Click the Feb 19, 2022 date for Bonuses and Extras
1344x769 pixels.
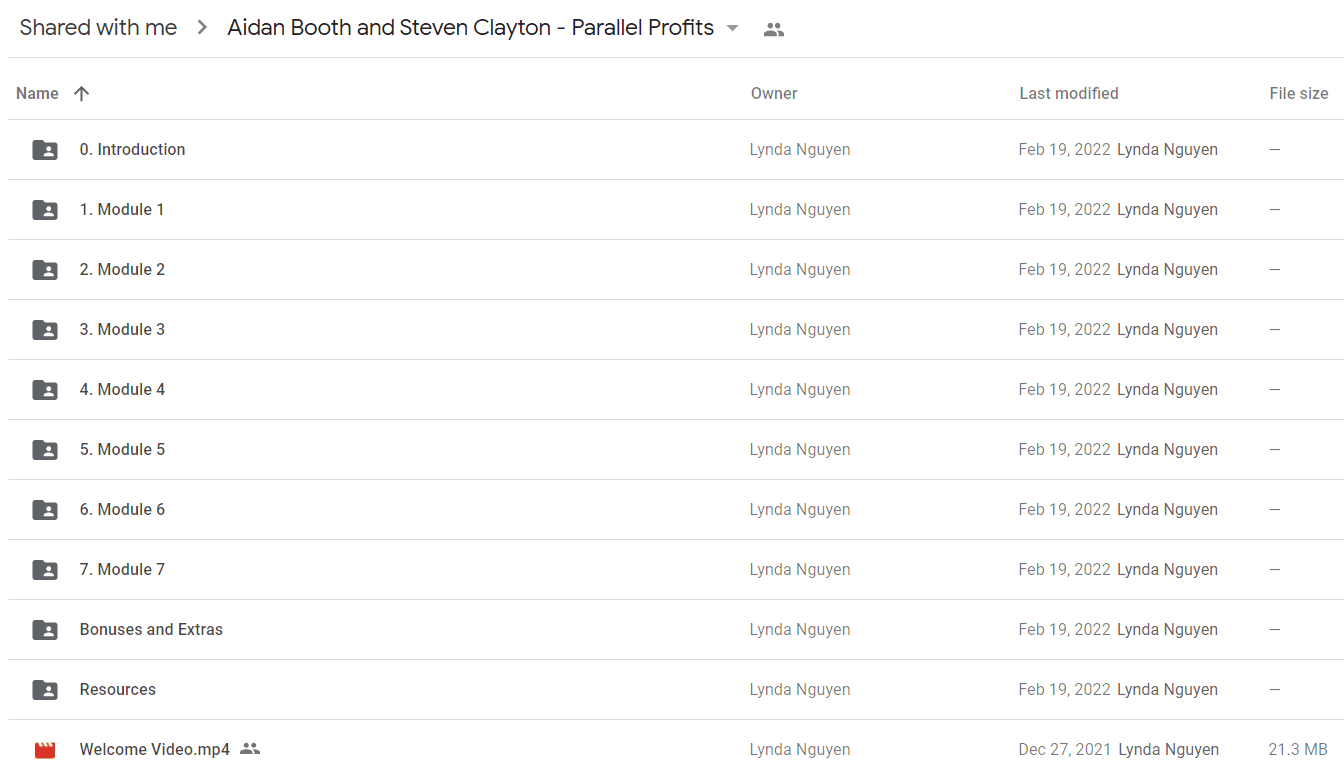coord(1064,629)
